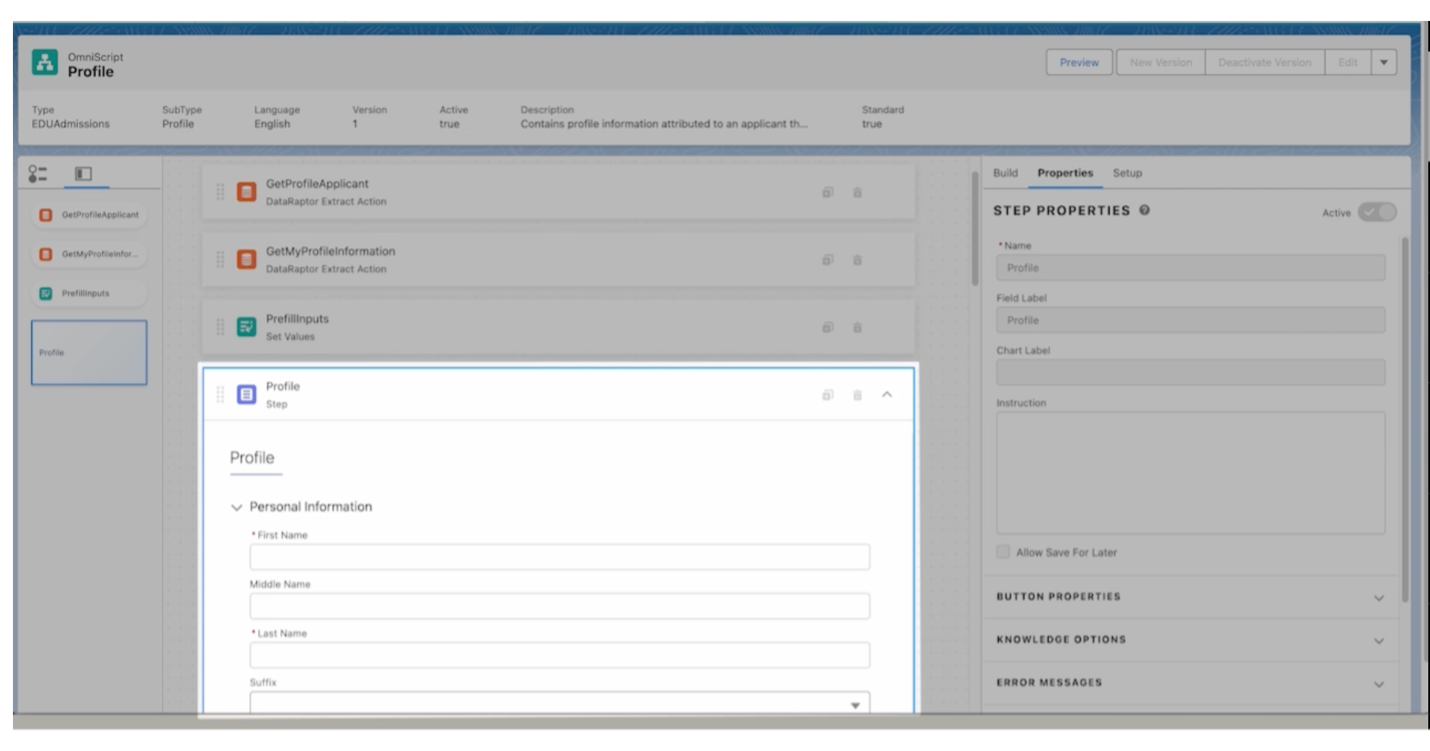1430x751 pixels.
Task: Switch to the slide panel view icon
Action: 83,174
